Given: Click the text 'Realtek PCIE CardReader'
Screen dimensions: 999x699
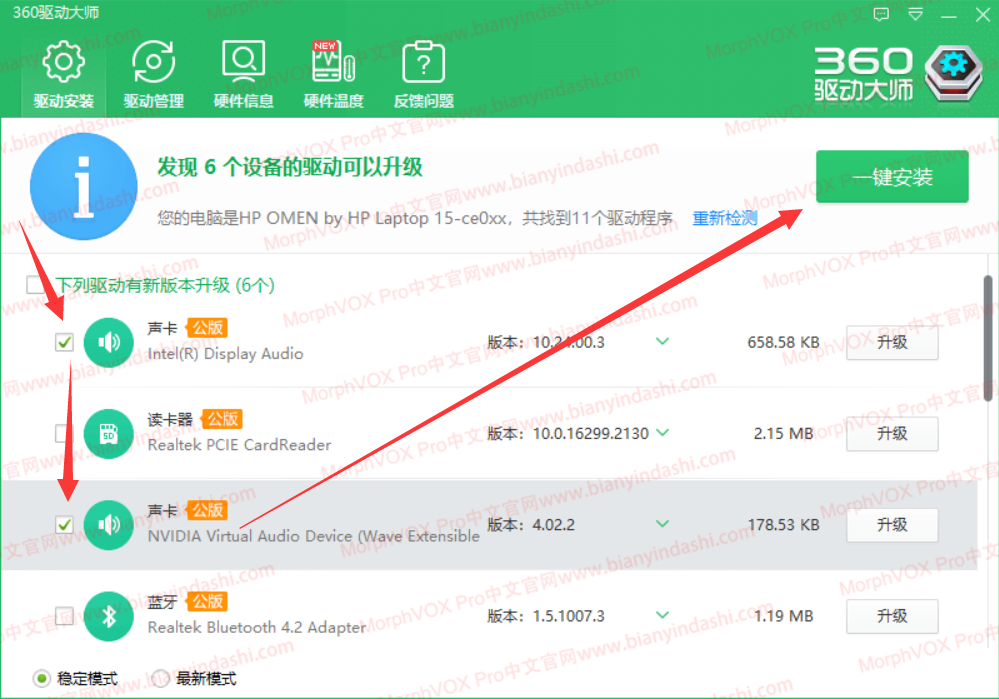Looking at the screenshot, I should point(240,445).
